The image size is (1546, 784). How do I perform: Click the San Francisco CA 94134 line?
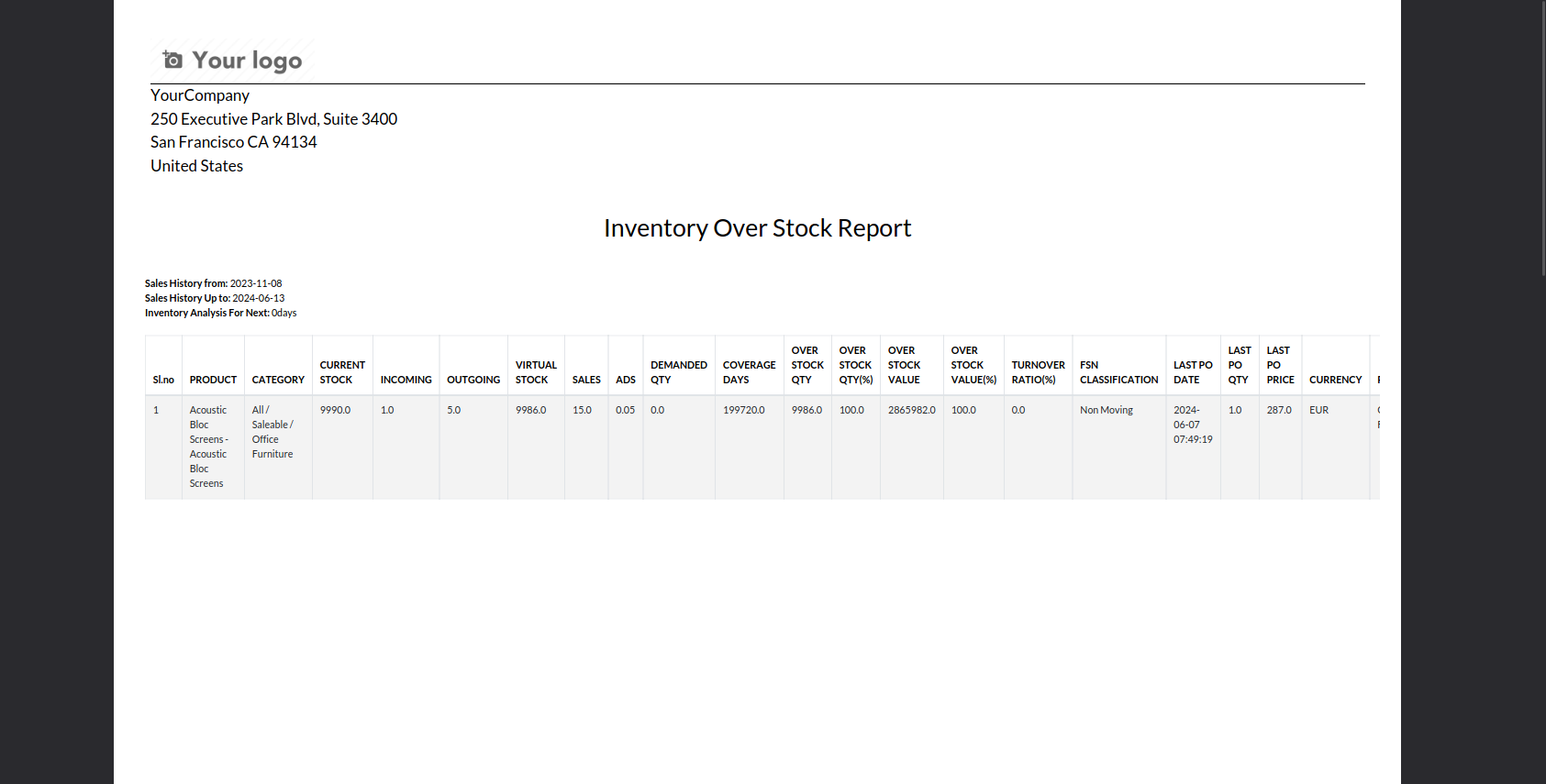pyautogui.click(x=233, y=142)
